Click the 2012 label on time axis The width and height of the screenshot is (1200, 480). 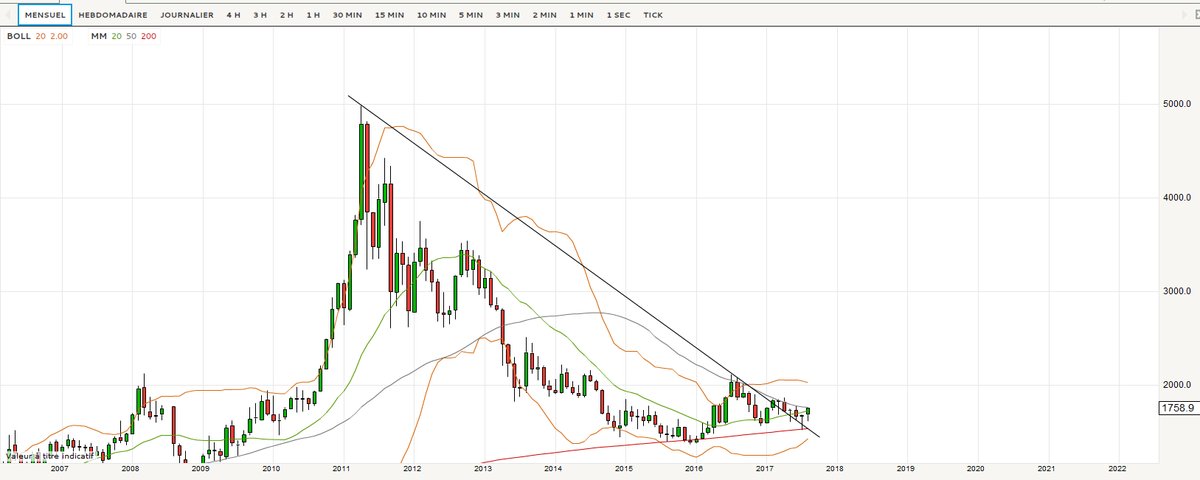coord(411,468)
